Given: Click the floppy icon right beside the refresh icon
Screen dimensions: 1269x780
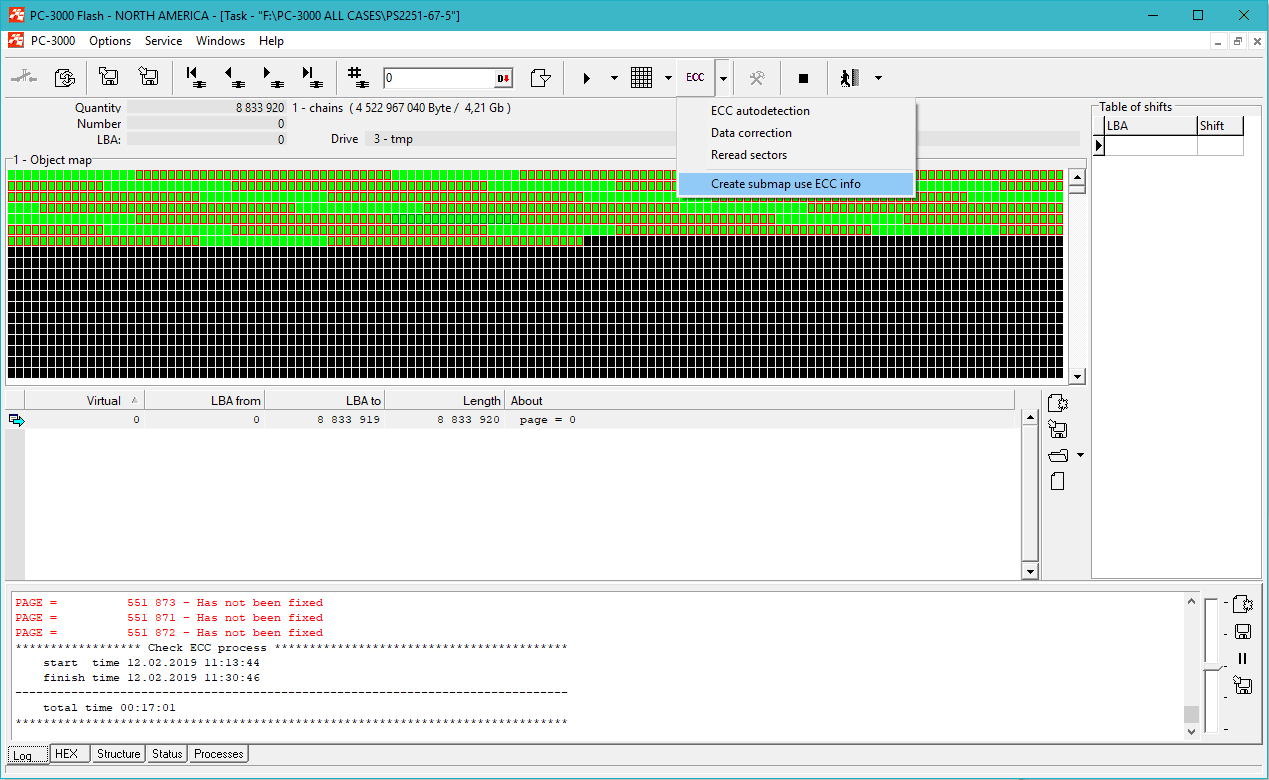Looking at the screenshot, I should coord(109,78).
